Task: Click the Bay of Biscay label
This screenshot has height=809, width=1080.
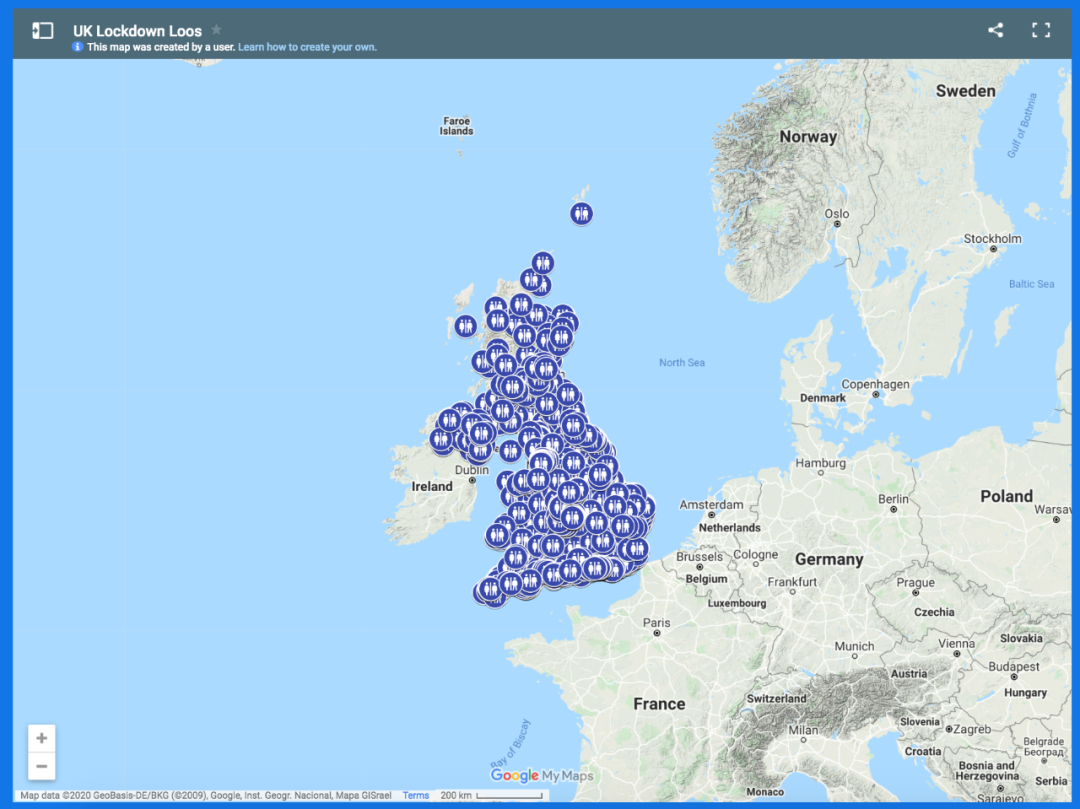Action: [510, 744]
